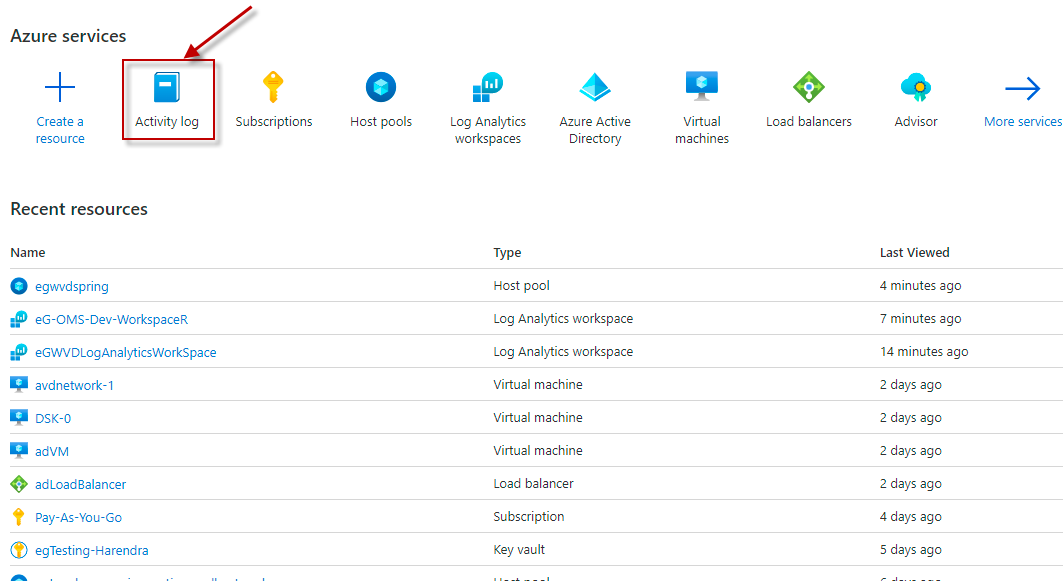Image resolution: width=1063 pixels, height=581 pixels.
Task: Click the '4 minutes ago' cell
Action: point(920,285)
